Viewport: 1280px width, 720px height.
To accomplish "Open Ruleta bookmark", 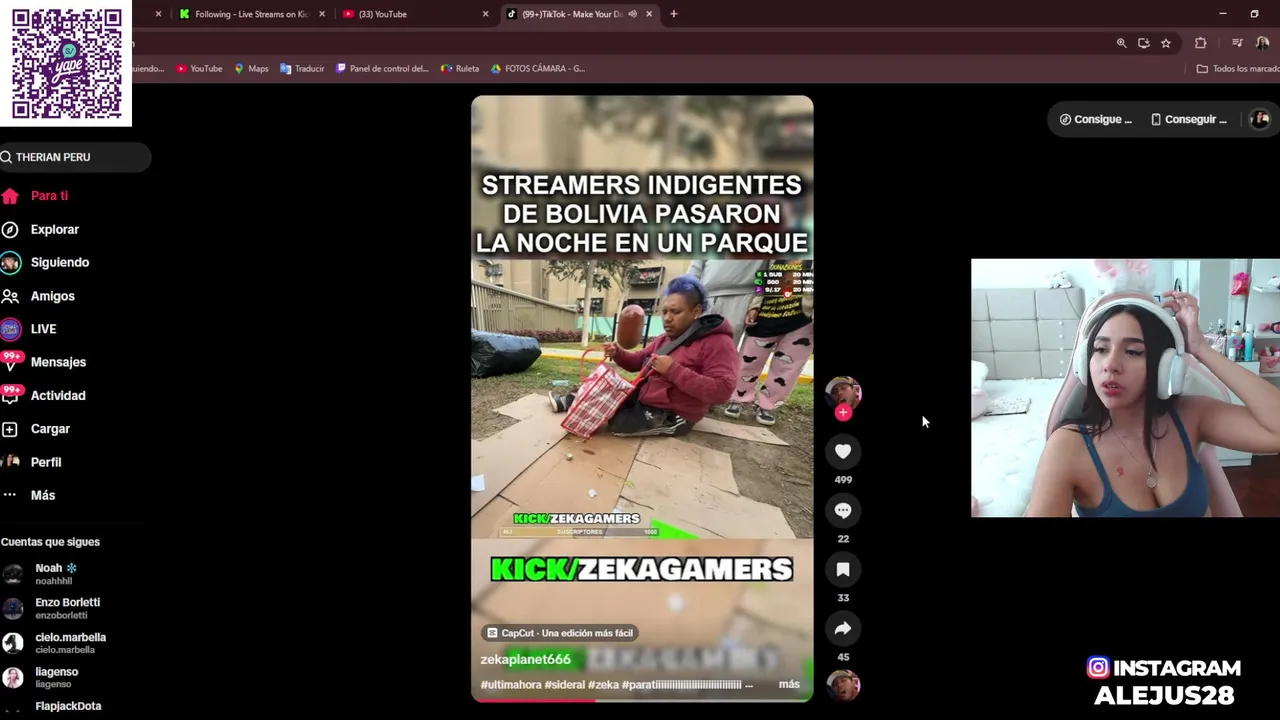I will pos(460,69).
